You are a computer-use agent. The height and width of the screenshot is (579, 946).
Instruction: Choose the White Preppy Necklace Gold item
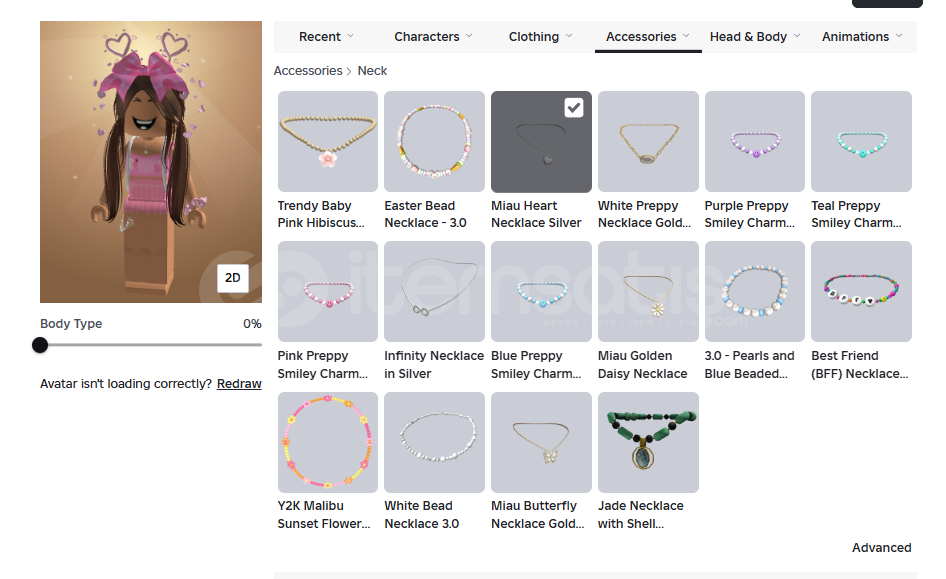(x=648, y=142)
